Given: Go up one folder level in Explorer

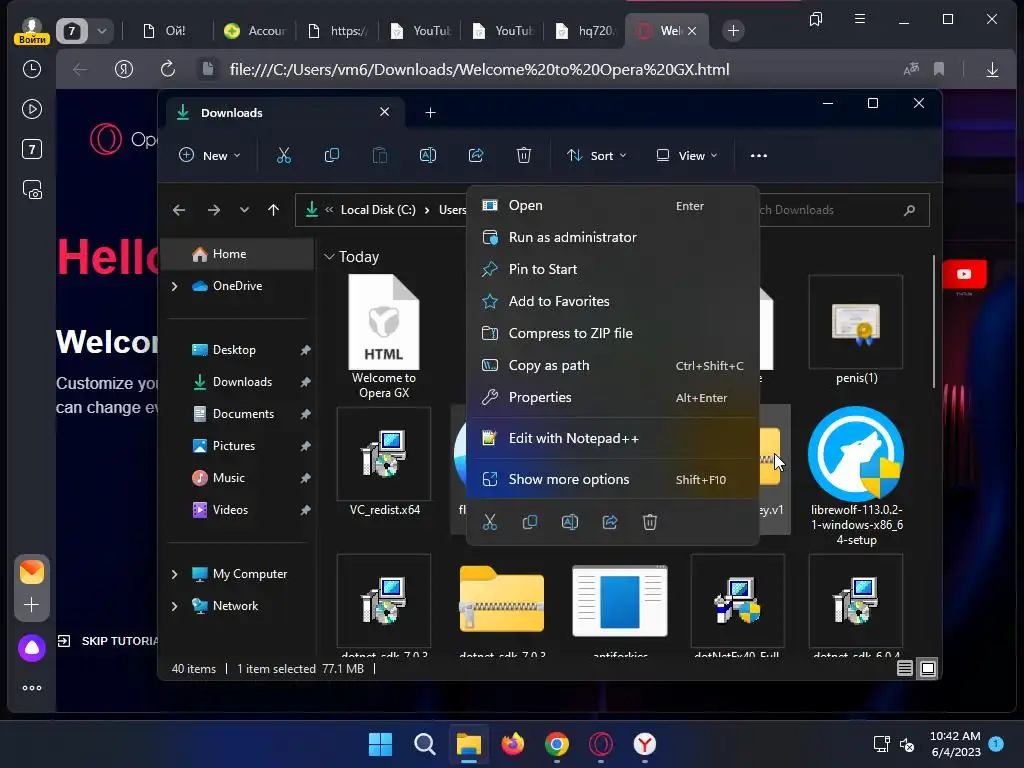Looking at the screenshot, I should (x=274, y=210).
